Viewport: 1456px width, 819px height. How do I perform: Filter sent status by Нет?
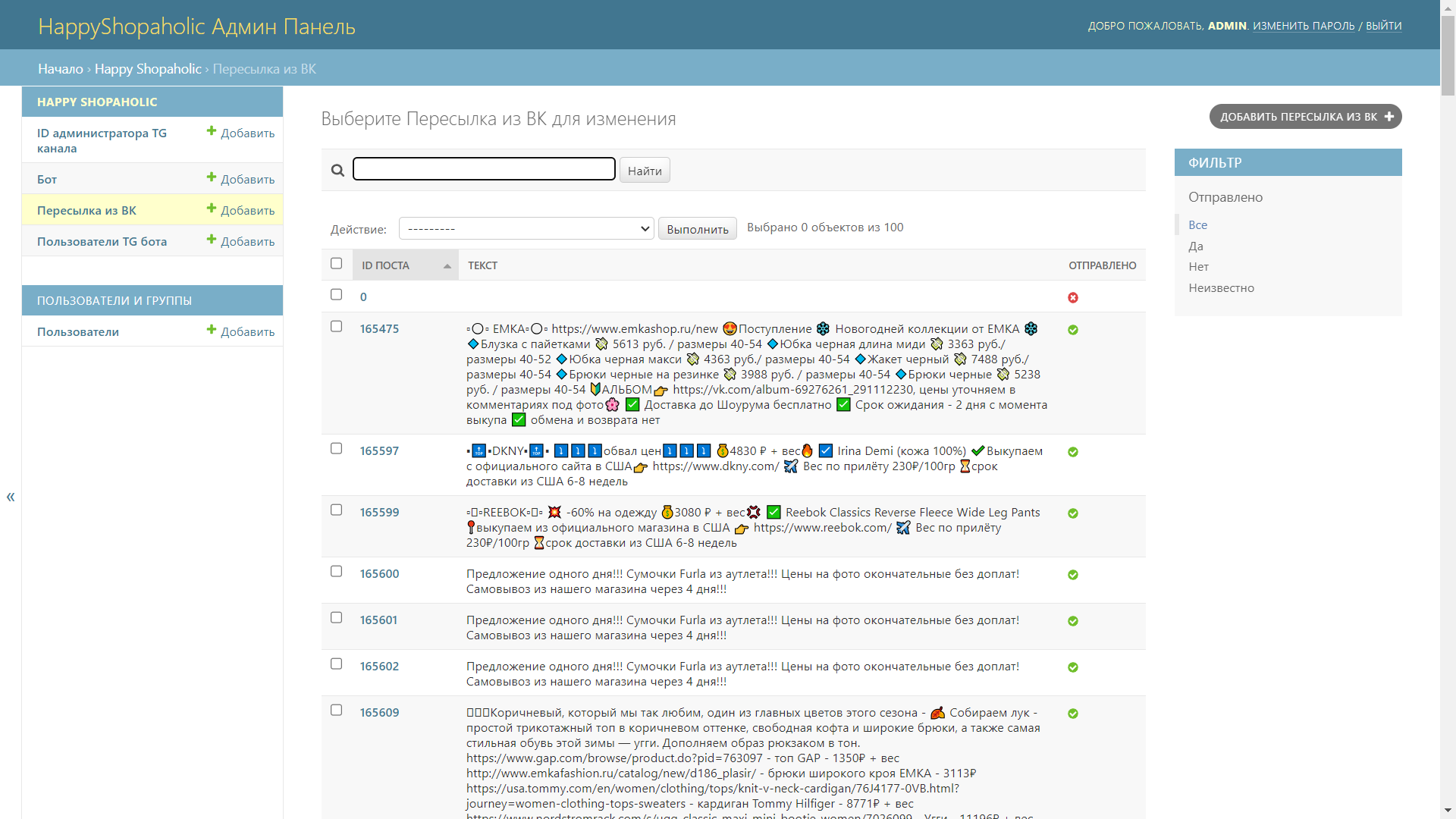tap(1198, 266)
